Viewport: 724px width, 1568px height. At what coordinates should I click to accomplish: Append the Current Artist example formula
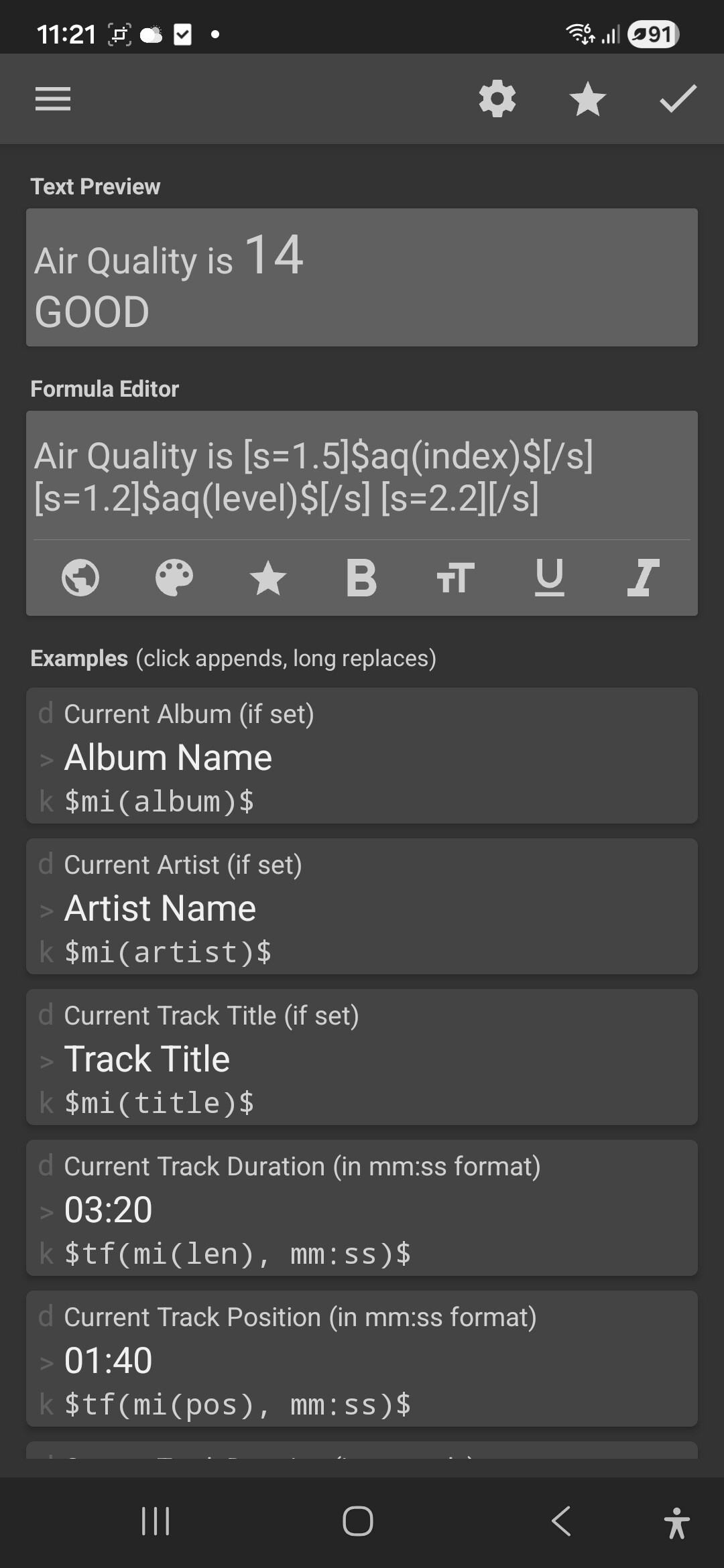[361, 907]
